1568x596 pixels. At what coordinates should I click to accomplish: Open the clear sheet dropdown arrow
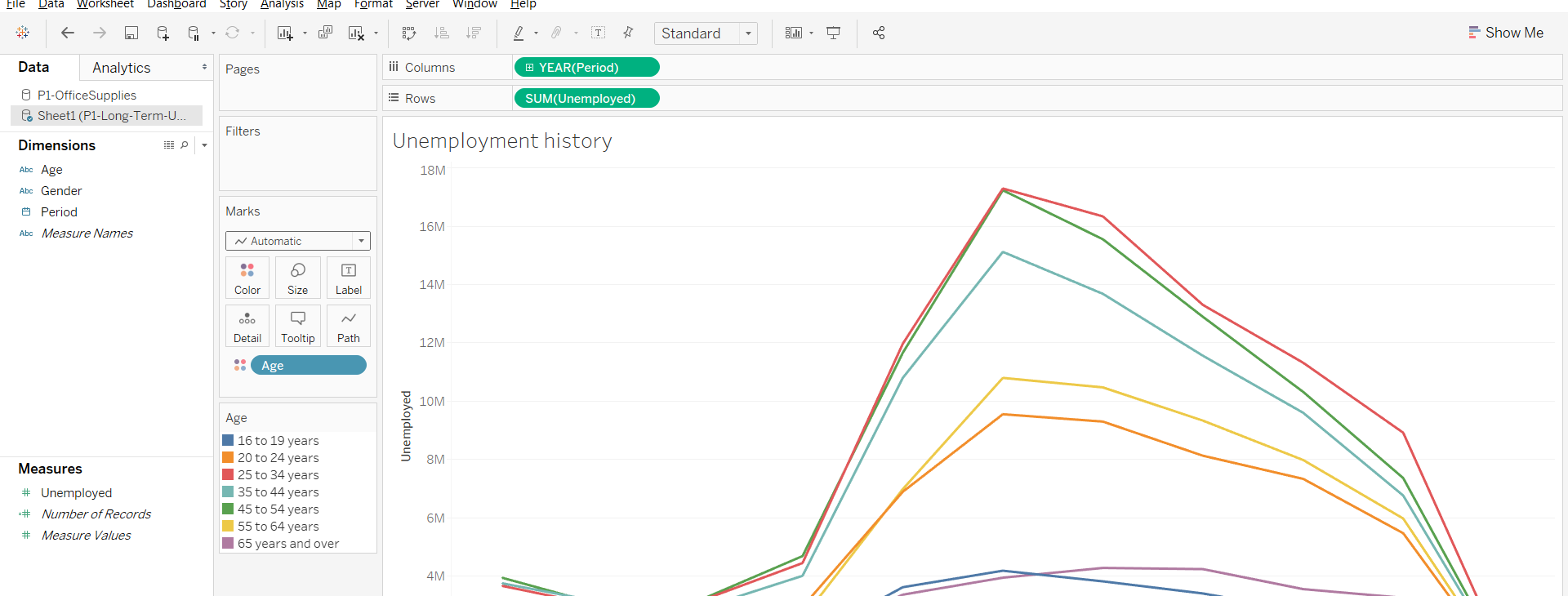376,33
